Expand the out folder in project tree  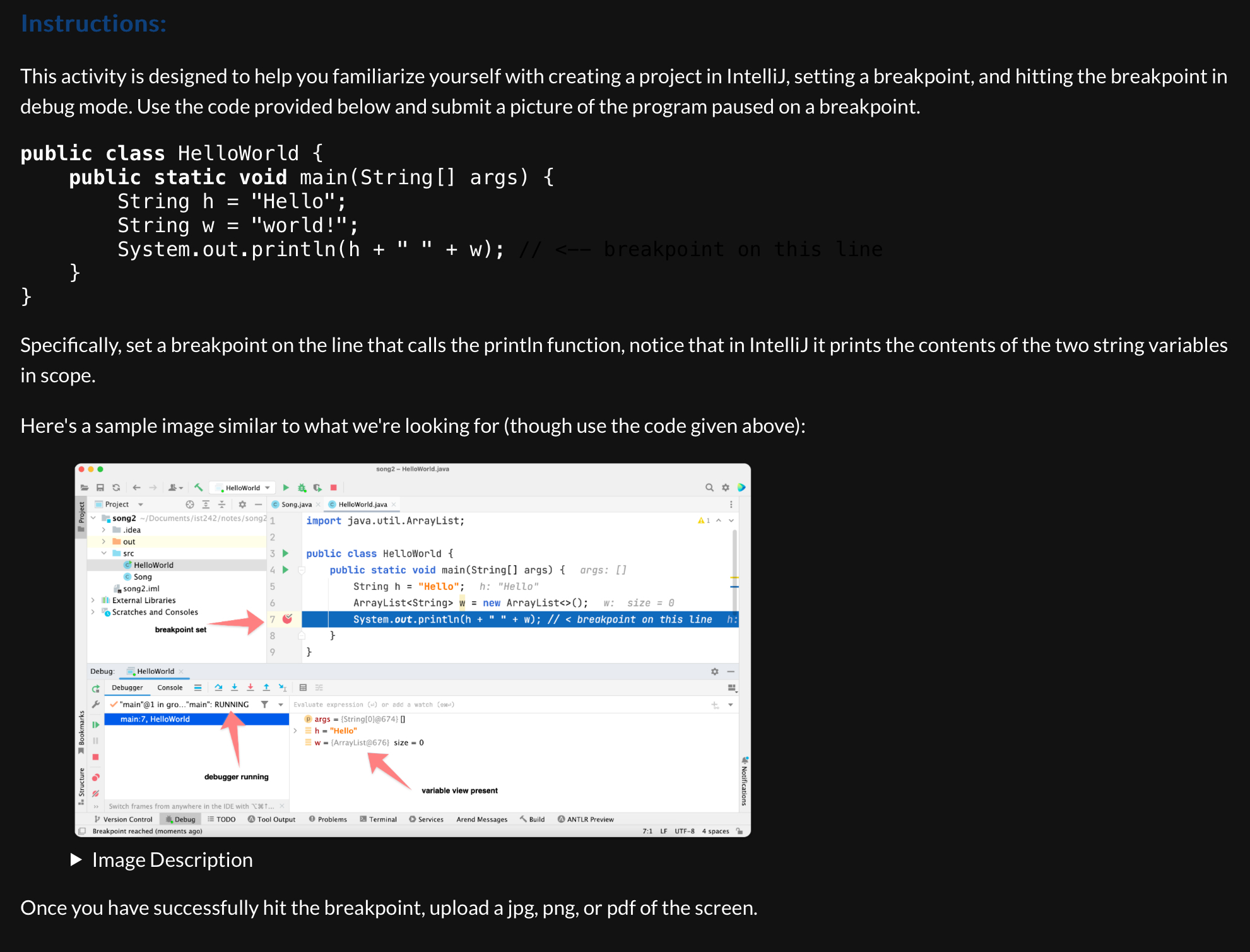coord(104,541)
